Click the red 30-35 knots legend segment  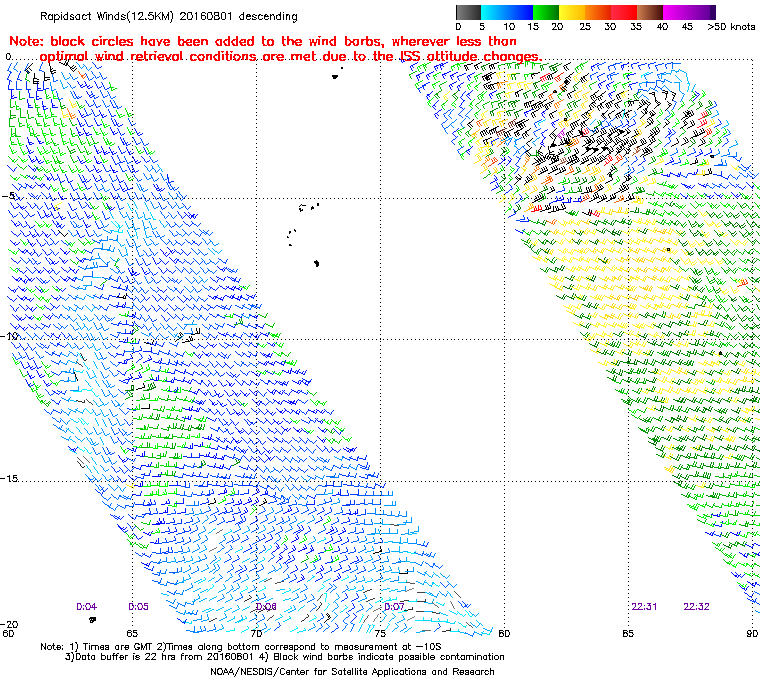tap(624, 12)
